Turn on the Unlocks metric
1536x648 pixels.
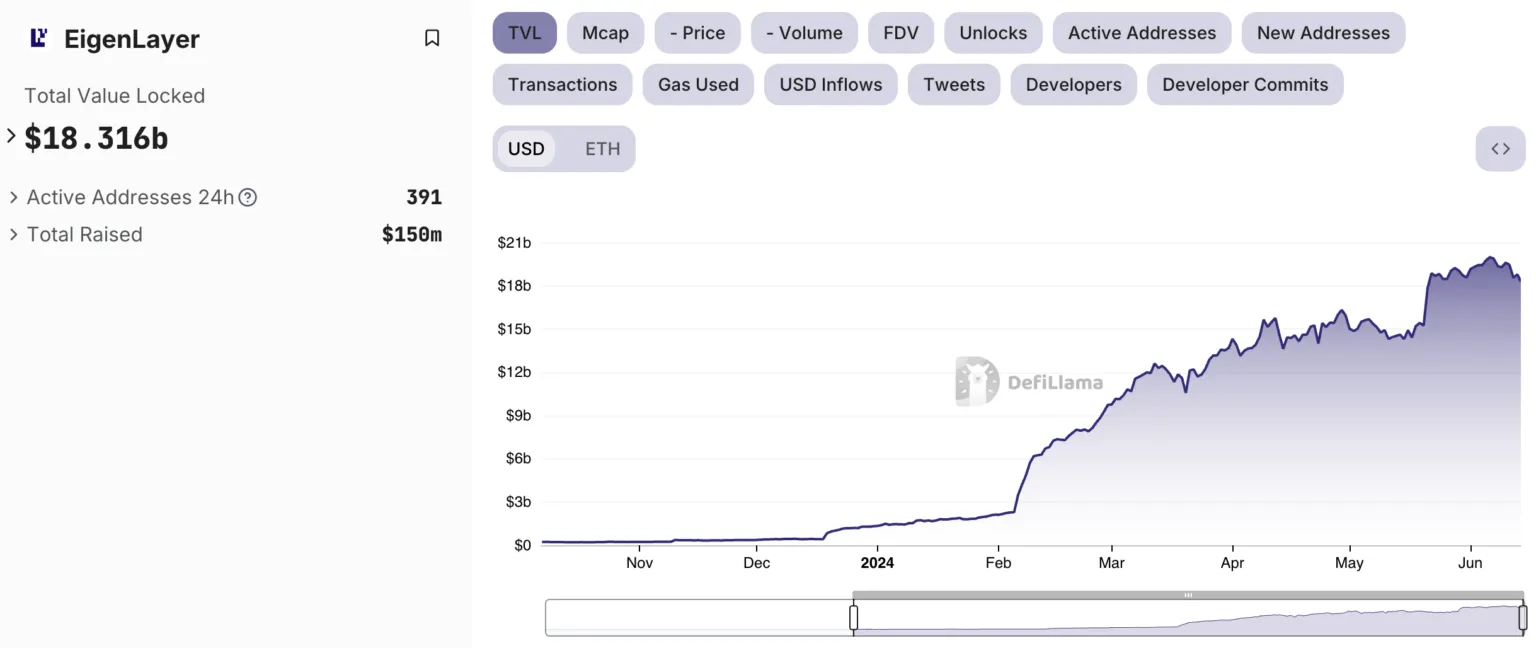993,33
